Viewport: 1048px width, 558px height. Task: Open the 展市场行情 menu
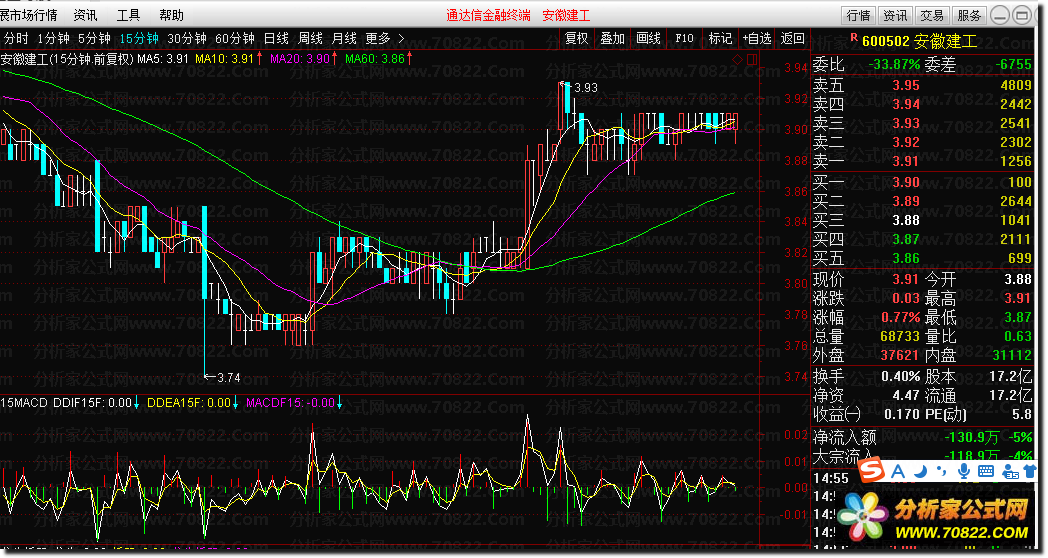[x=29, y=15]
